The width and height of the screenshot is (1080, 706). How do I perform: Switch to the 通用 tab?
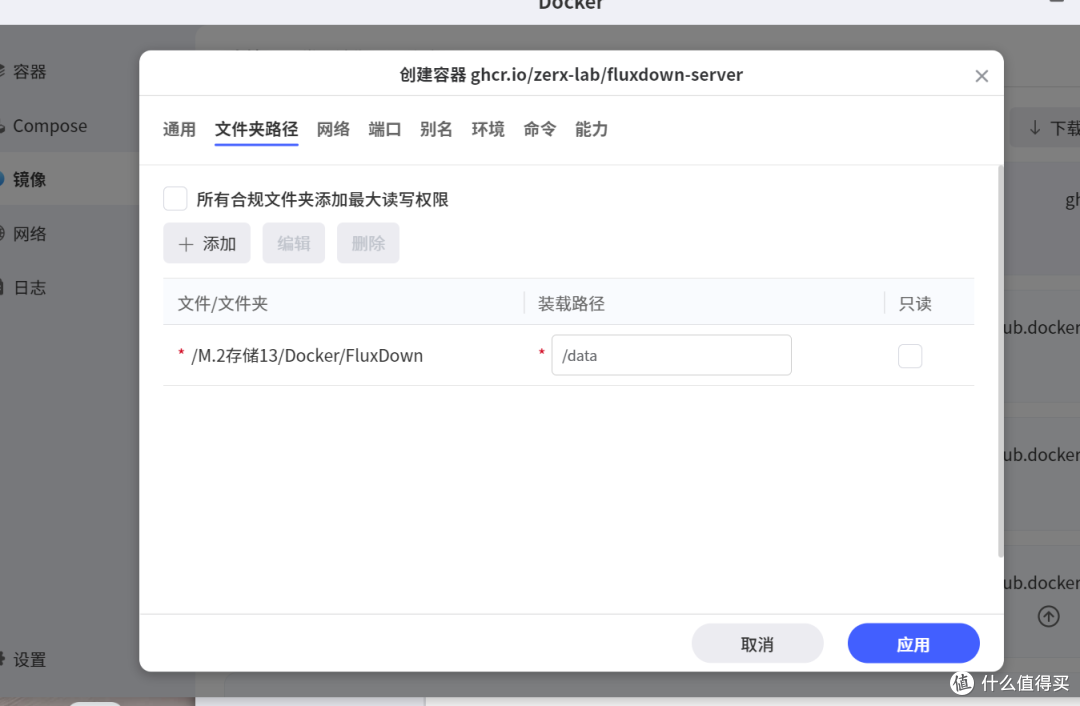[179, 129]
